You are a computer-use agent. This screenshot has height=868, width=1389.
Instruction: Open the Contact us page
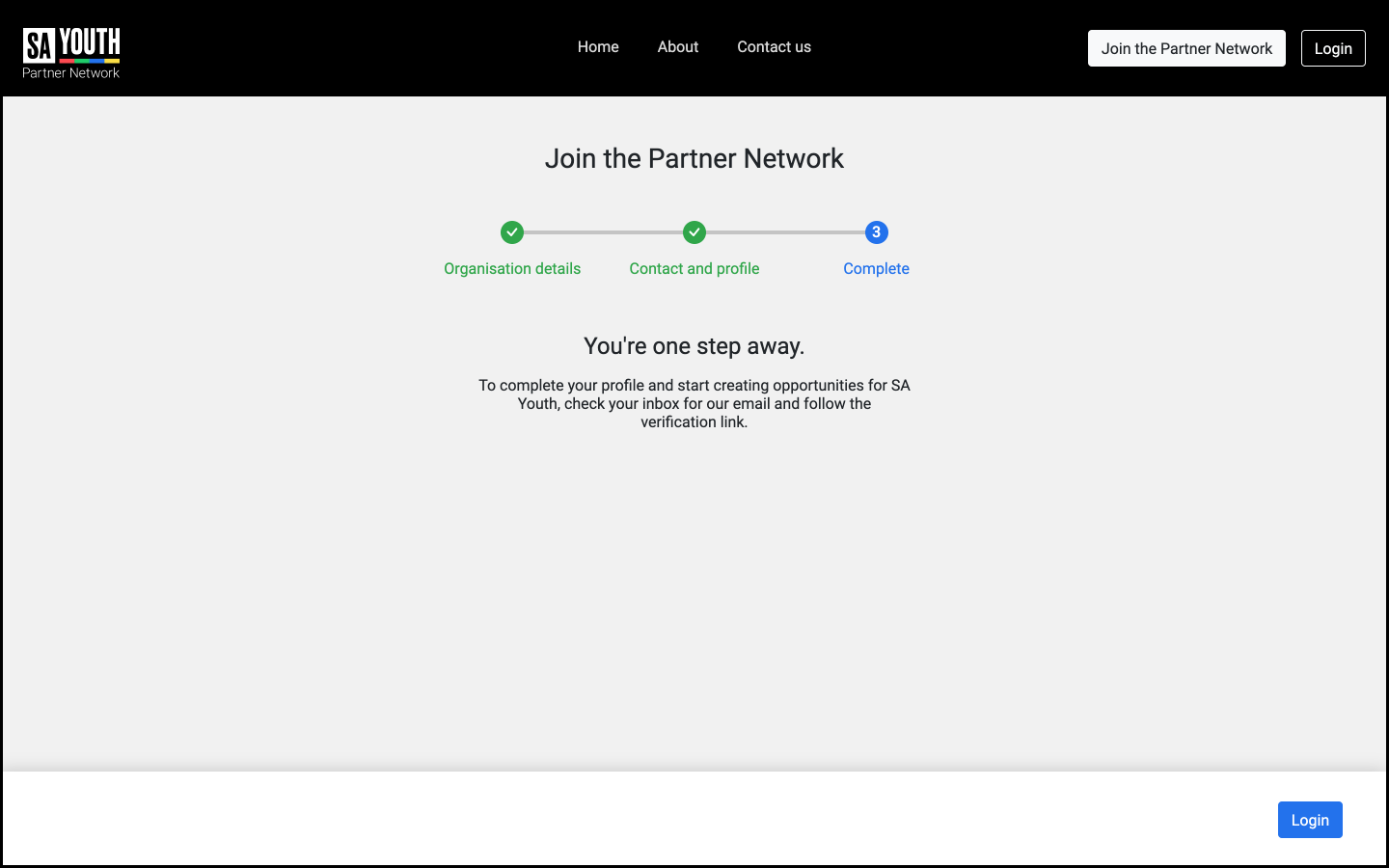coord(774,46)
